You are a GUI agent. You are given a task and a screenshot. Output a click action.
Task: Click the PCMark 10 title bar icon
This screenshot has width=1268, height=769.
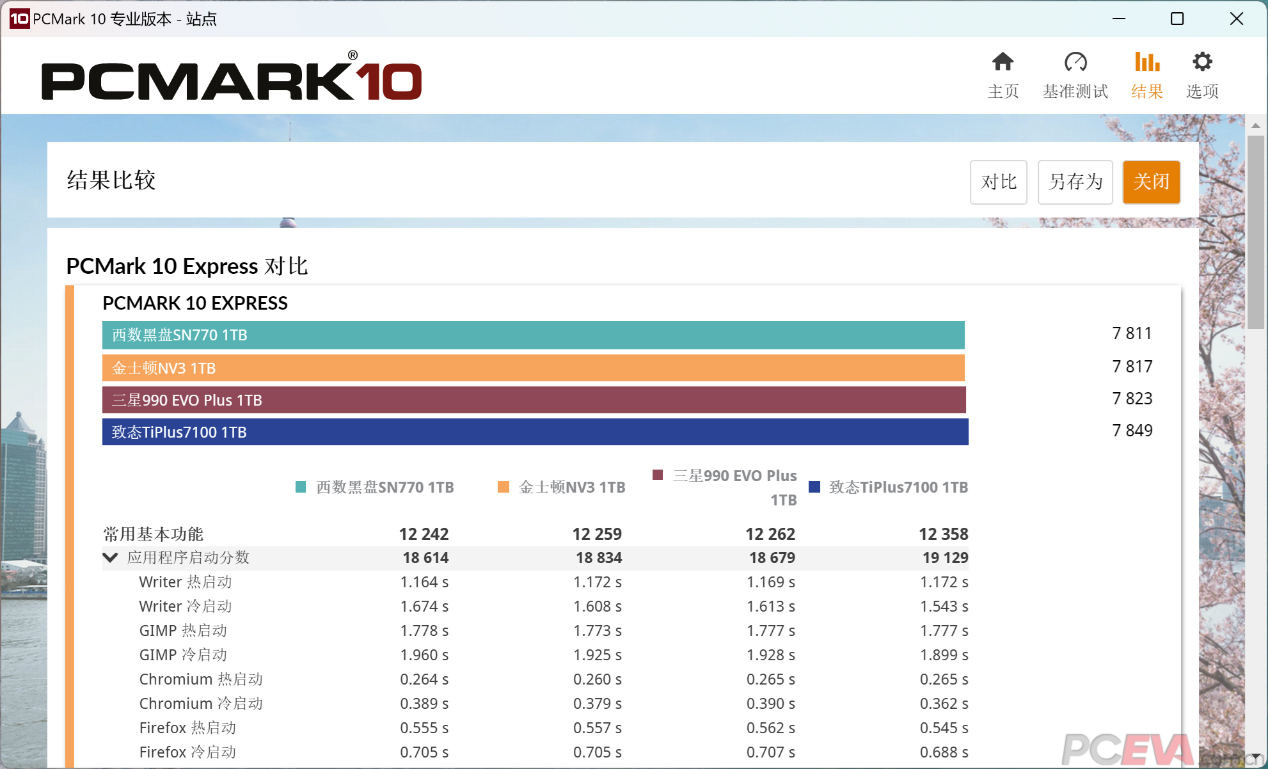pyautogui.click(x=19, y=18)
